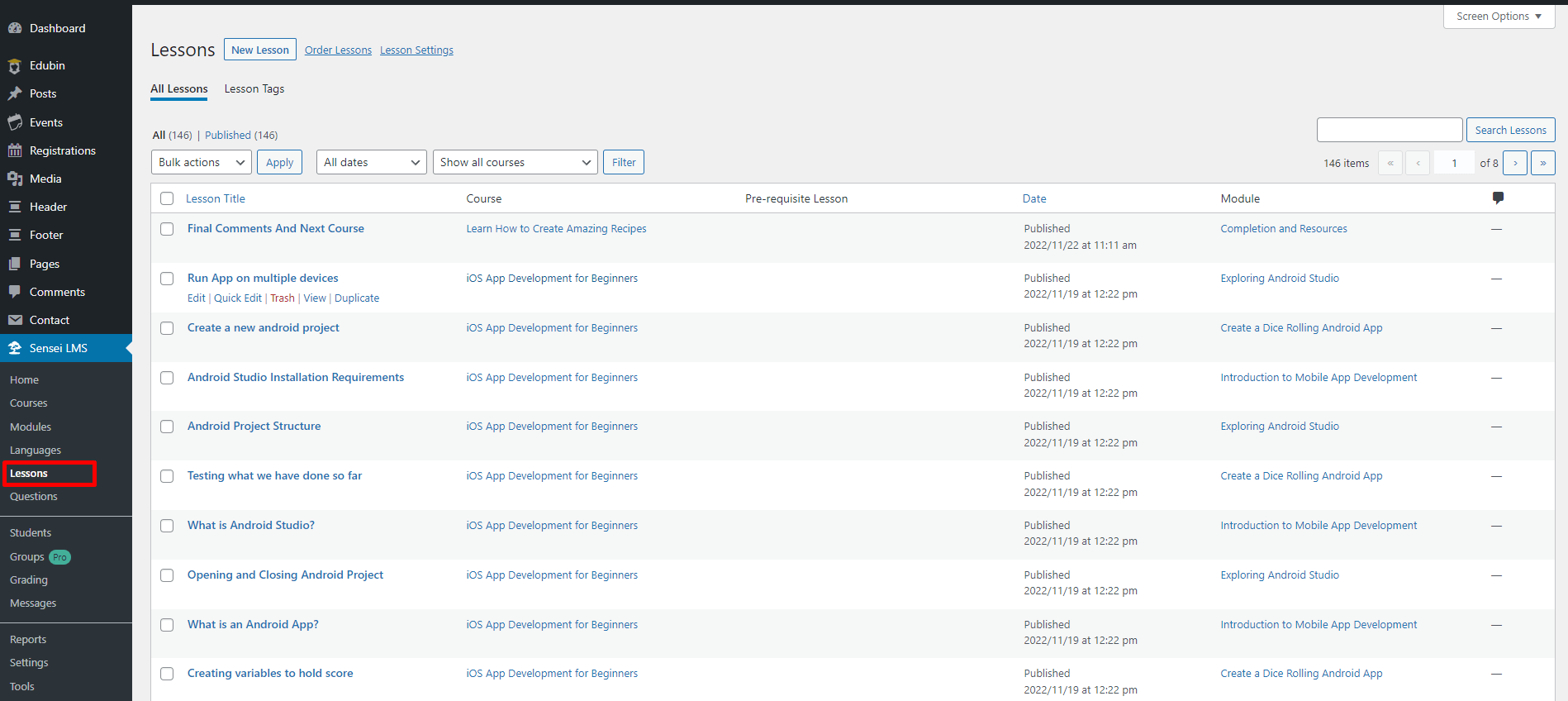1568x701 pixels.
Task: Click the Comments speech bubble sidebar icon
Action: click(15, 292)
